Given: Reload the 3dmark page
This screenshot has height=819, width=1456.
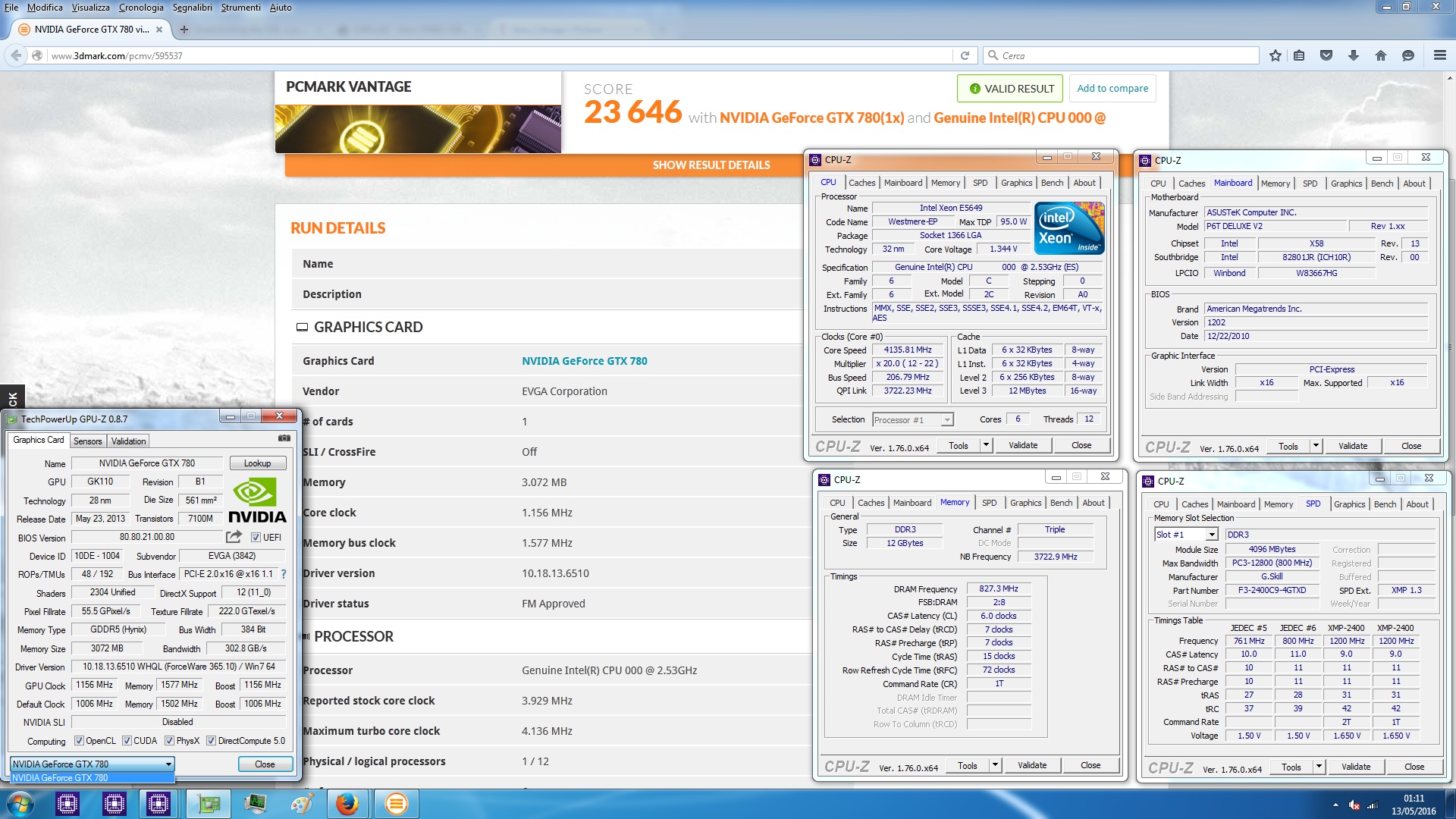Looking at the screenshot, I should [x=965, y=55].
